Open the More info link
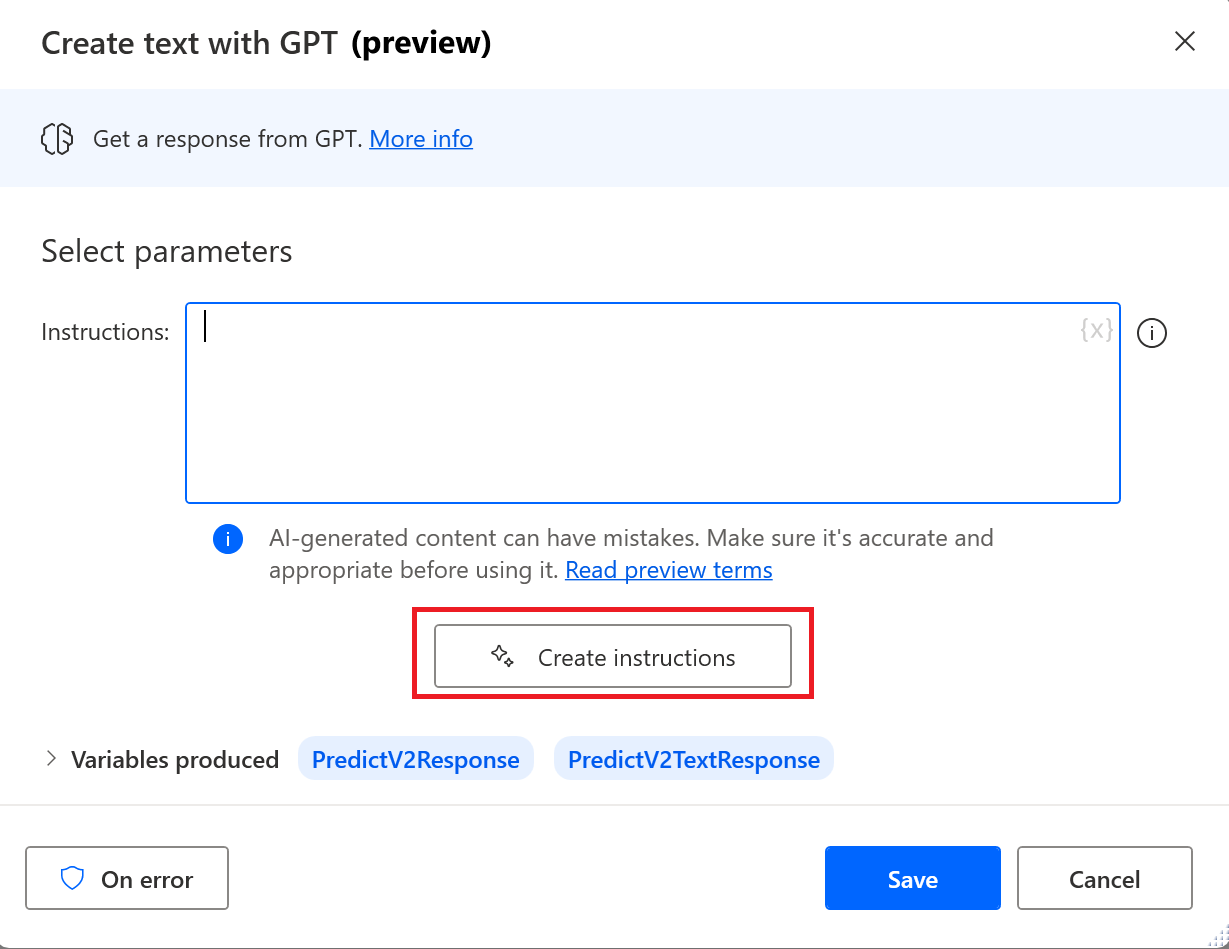The height and width of the screenshot is (949, 1229). 420,138
